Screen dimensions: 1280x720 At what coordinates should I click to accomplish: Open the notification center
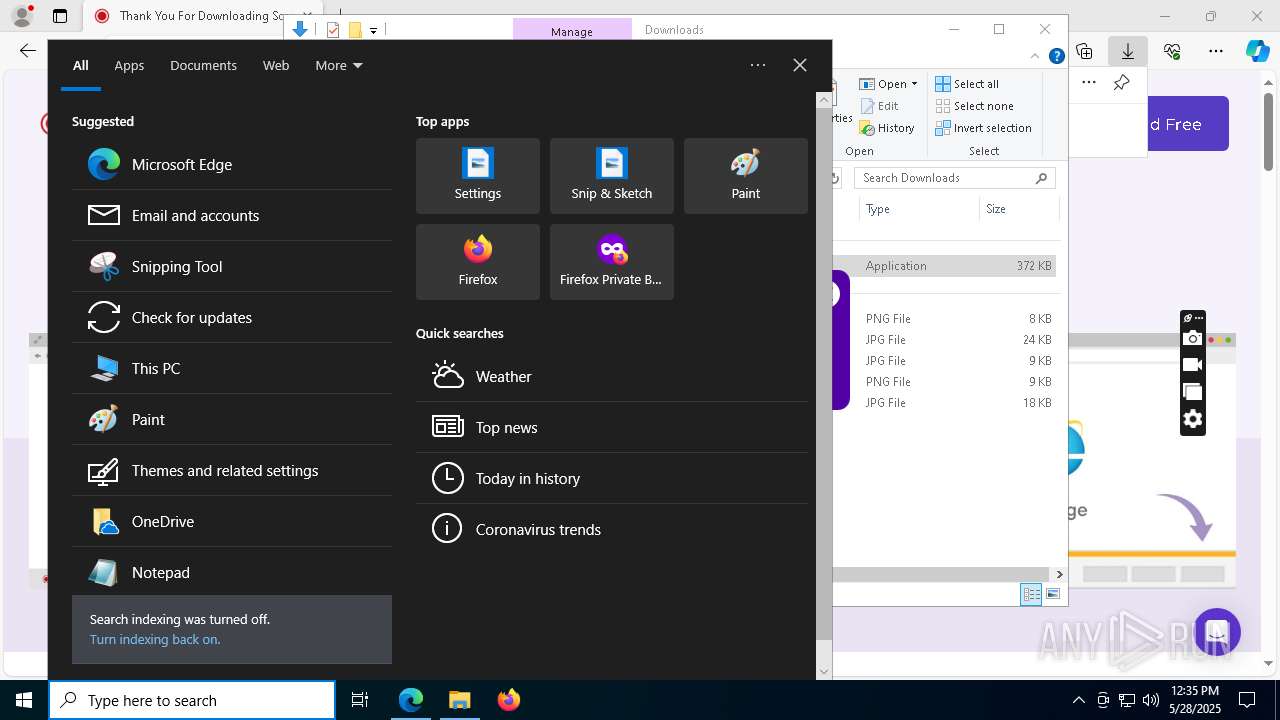(x=1247, y=700)
